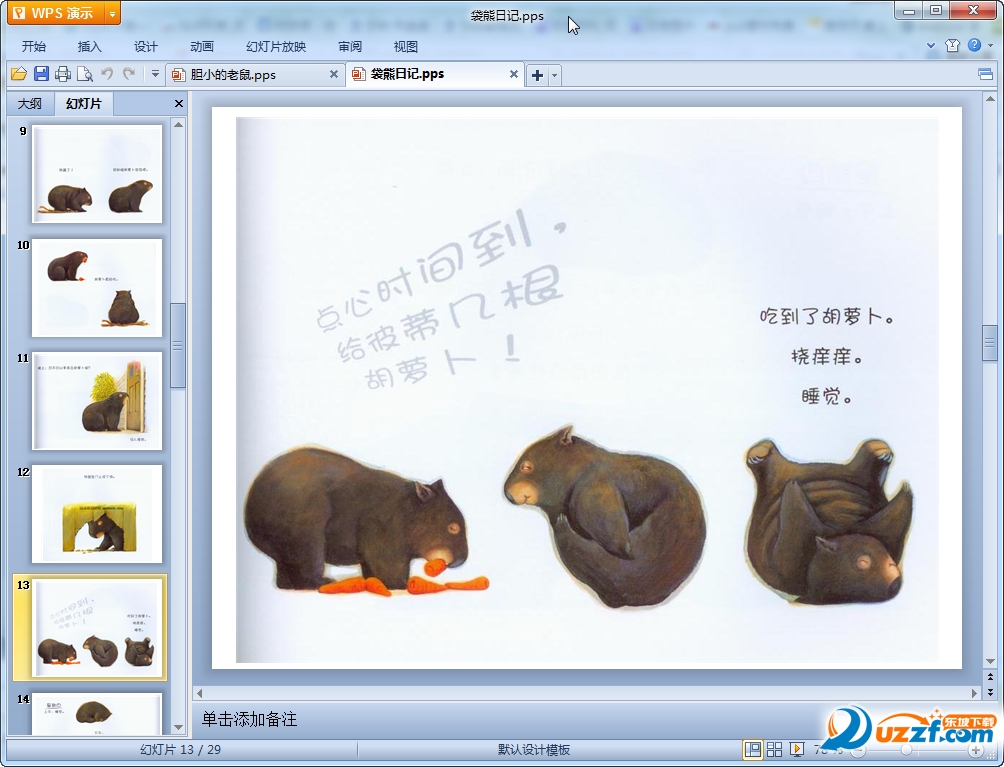Close the 袋熊日记.pps tab
This screenshot has width=1004, height=767.
514,74
